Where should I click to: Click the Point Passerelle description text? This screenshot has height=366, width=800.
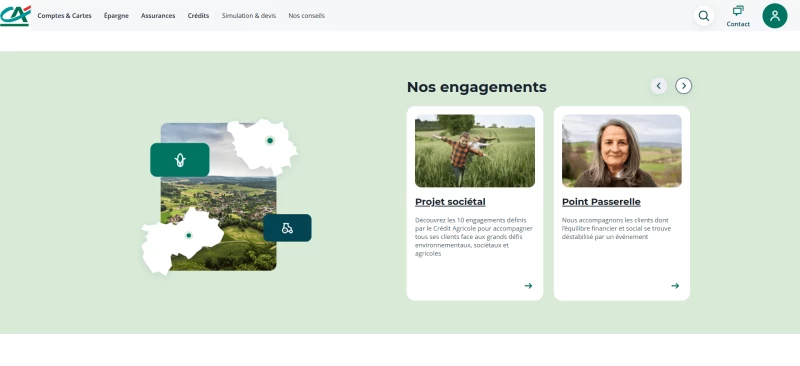pyautogui.click(x=616, y=228)
